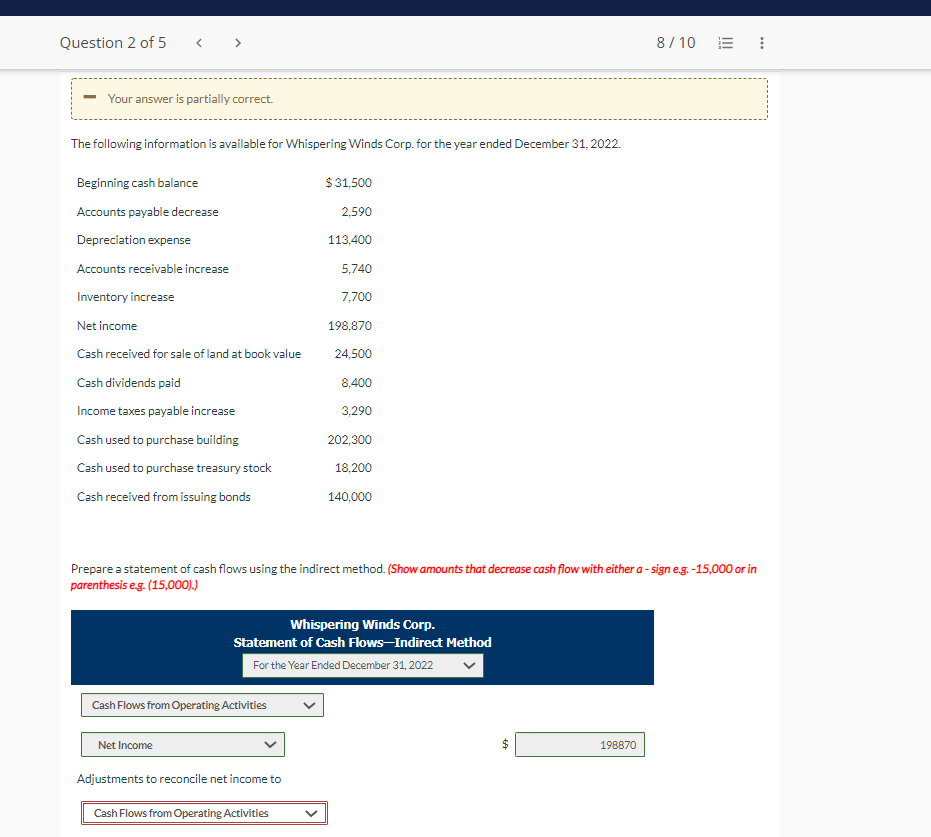
Task: Click the 'Beginning cash balance' row label
Action: coord(137,183)
